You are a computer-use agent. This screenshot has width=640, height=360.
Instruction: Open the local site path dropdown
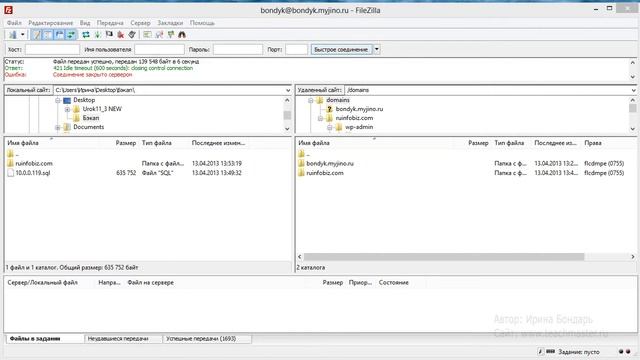[x=288, y=90]
